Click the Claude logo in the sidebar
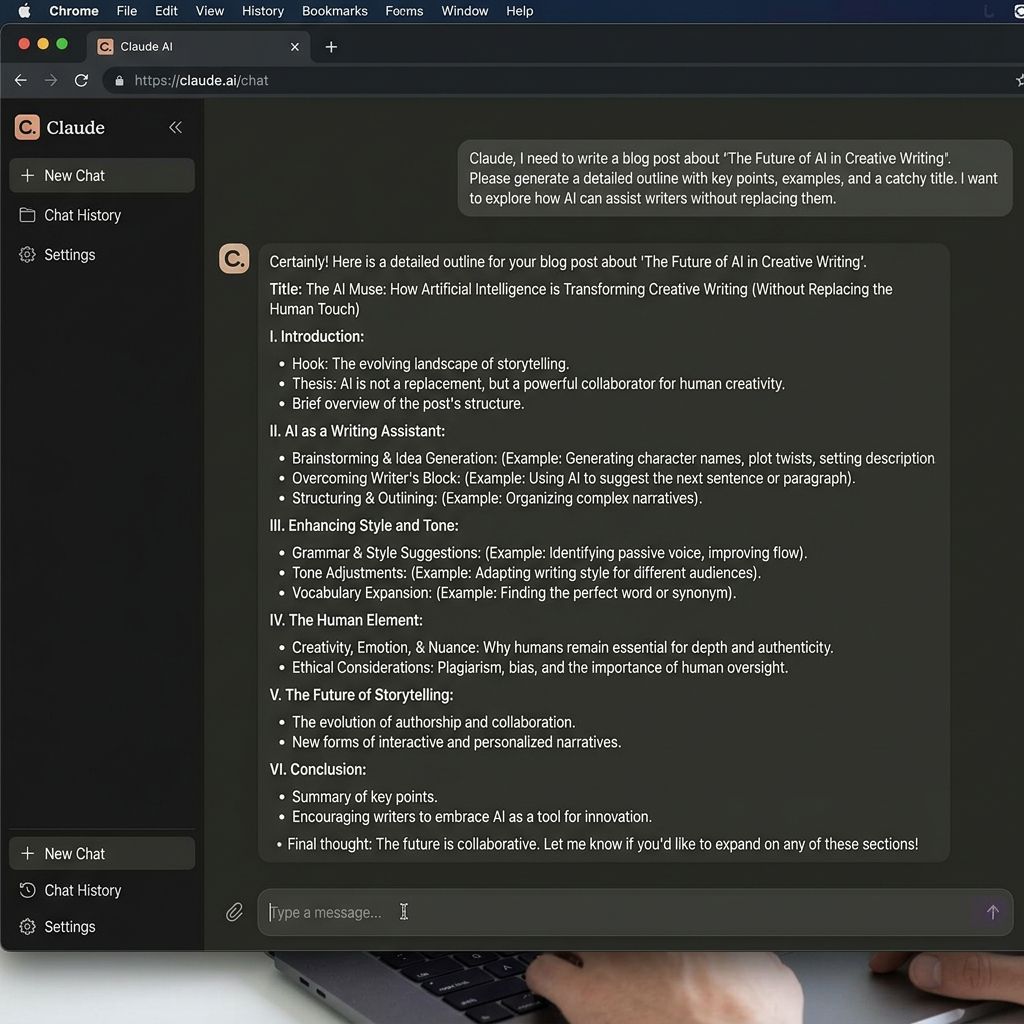Viewport: 1024px width, 1024px height. click(x=28, y=127)
